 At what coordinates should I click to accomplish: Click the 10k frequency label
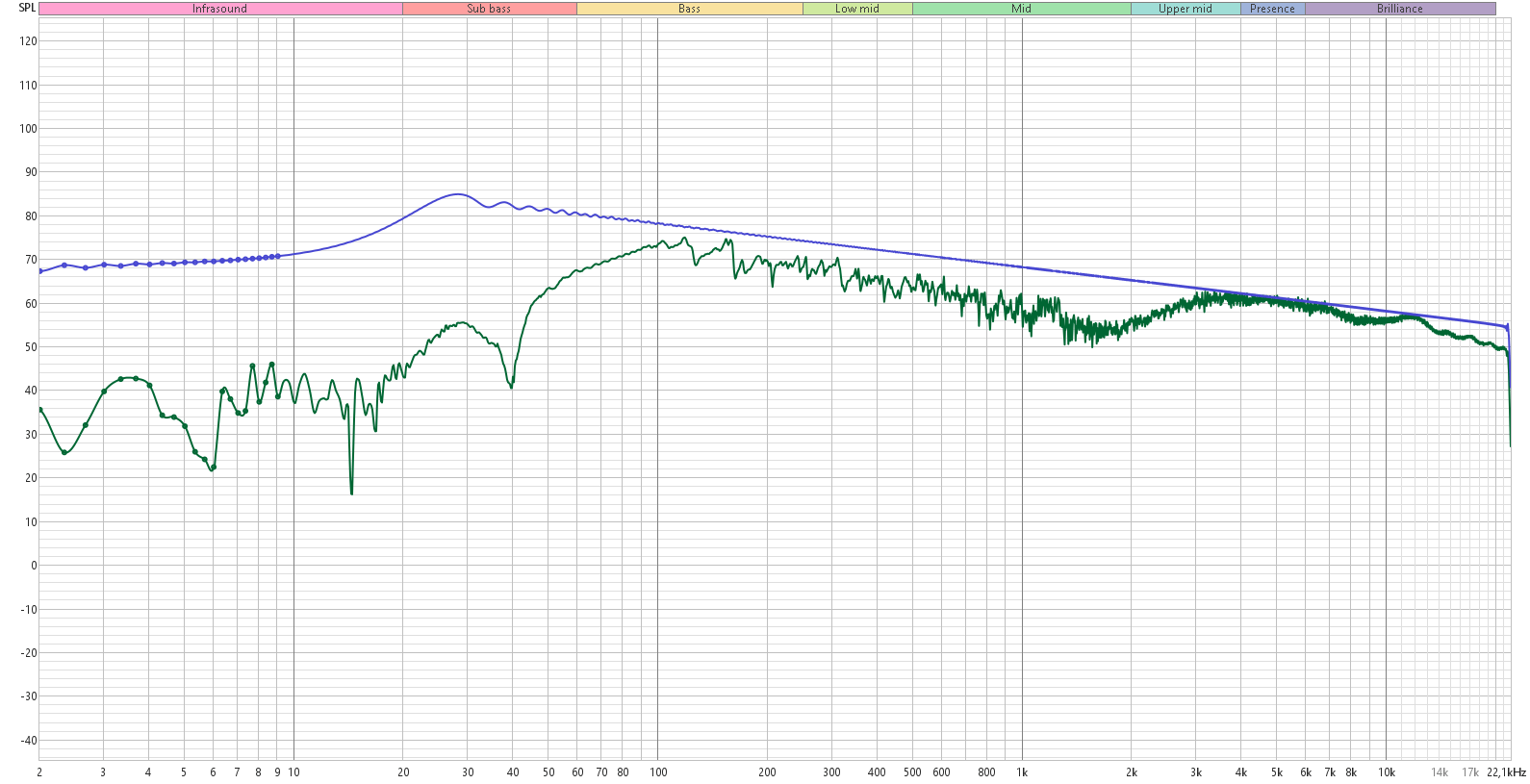[1387, 772]
